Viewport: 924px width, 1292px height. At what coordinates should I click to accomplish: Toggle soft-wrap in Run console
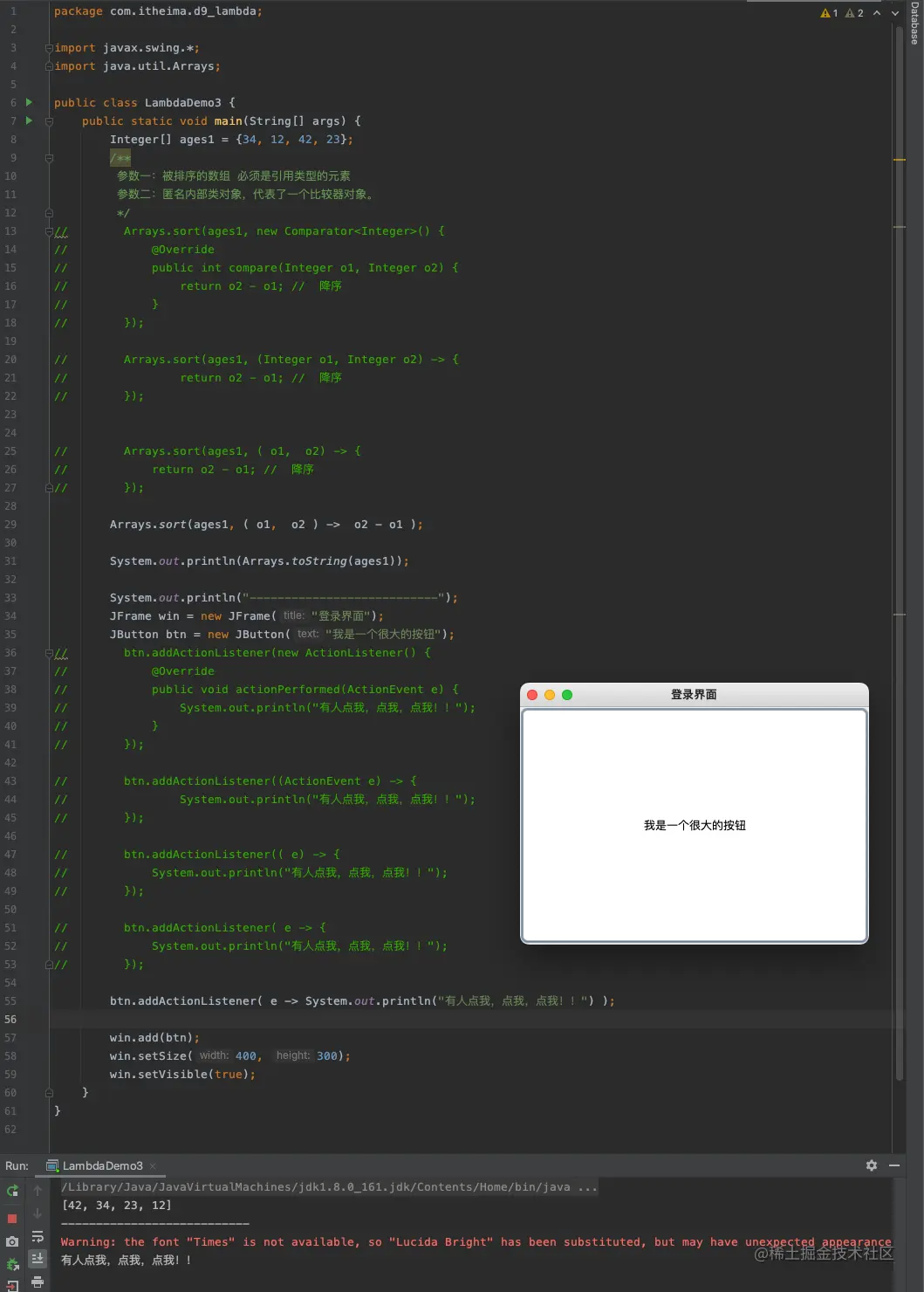tap(38, 1236)
